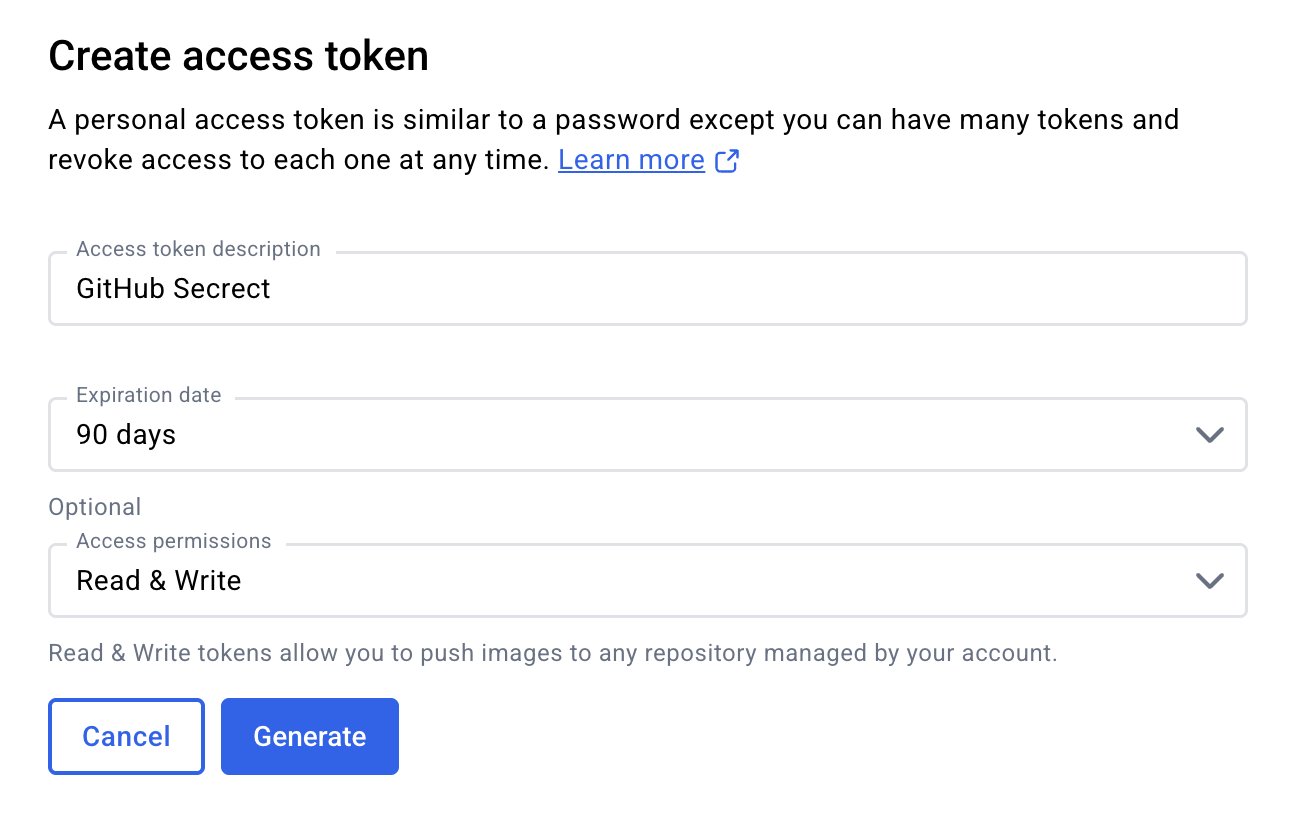Click the Access token description label
The height and width of the screenshot is (828, 1316).
tap(198, 249)
